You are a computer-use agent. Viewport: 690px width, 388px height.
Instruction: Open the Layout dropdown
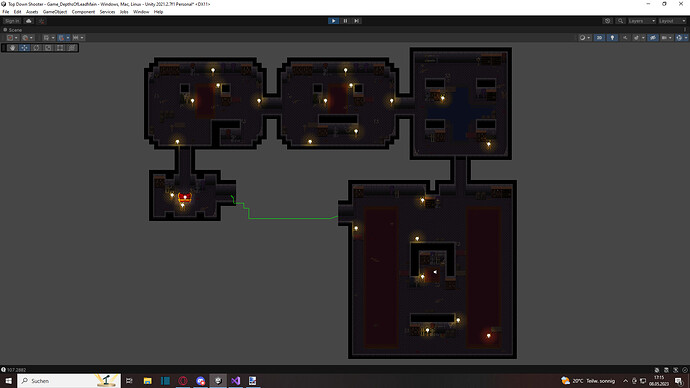[x=672, y=21]
